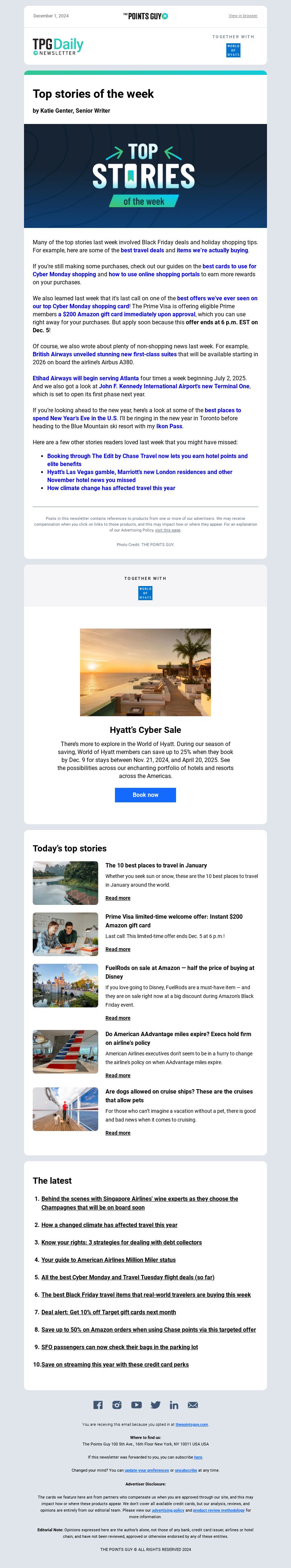Click the Hyatt sunset resort photo

tap(145, 672)
